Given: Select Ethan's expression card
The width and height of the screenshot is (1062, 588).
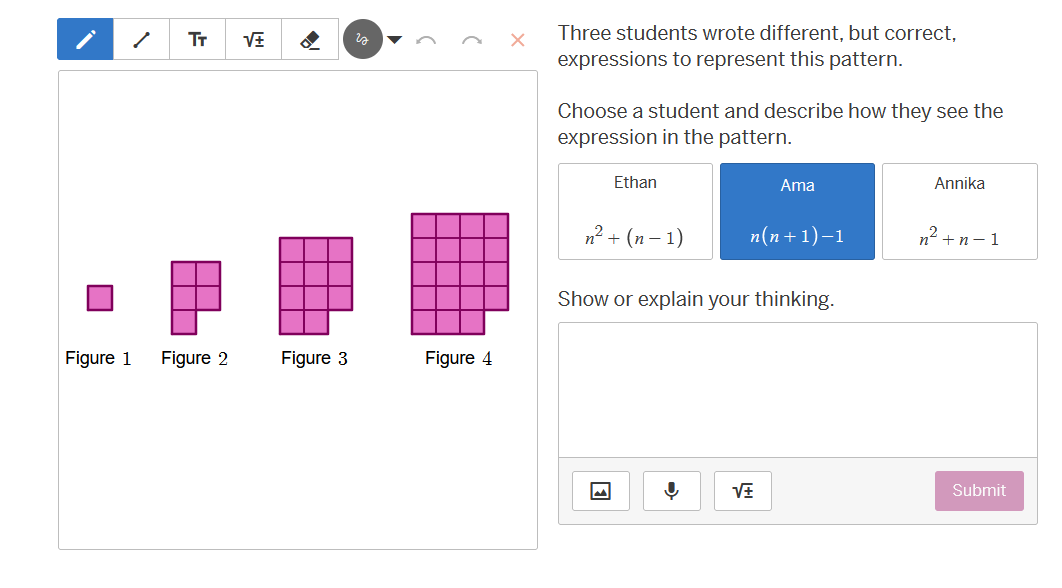Looking at the screenshot, I should pyautogui.click(x=635, y=211).
